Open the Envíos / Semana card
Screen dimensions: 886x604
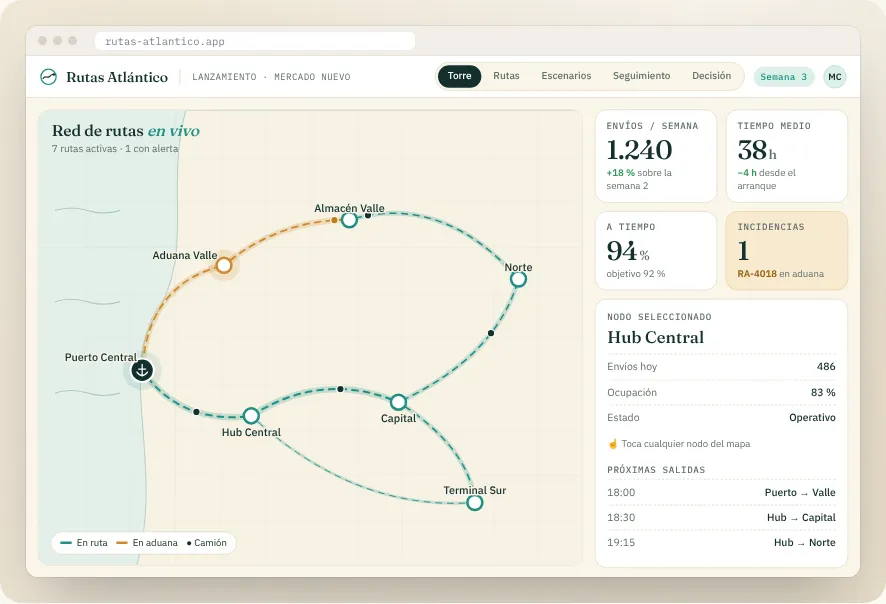point(655,156)
